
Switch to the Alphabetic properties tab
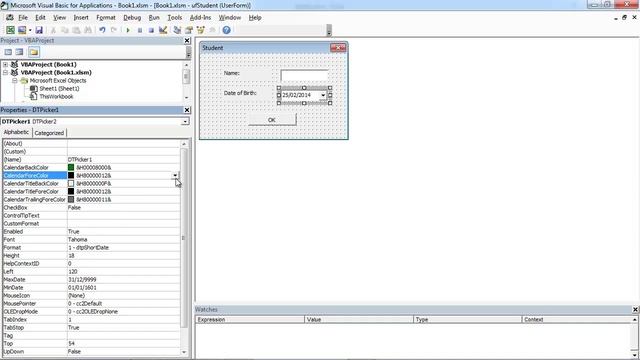pyautogui.click(x=16, y=132)
